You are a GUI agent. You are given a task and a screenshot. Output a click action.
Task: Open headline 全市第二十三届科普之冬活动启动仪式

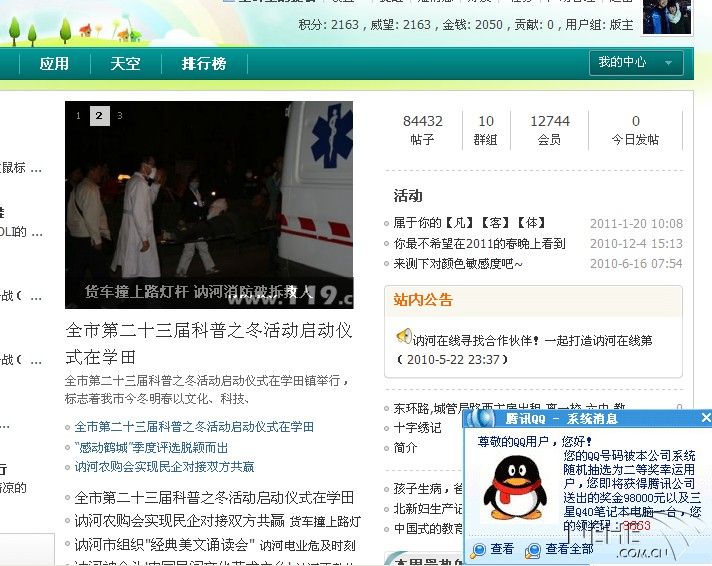coord(208,343)
